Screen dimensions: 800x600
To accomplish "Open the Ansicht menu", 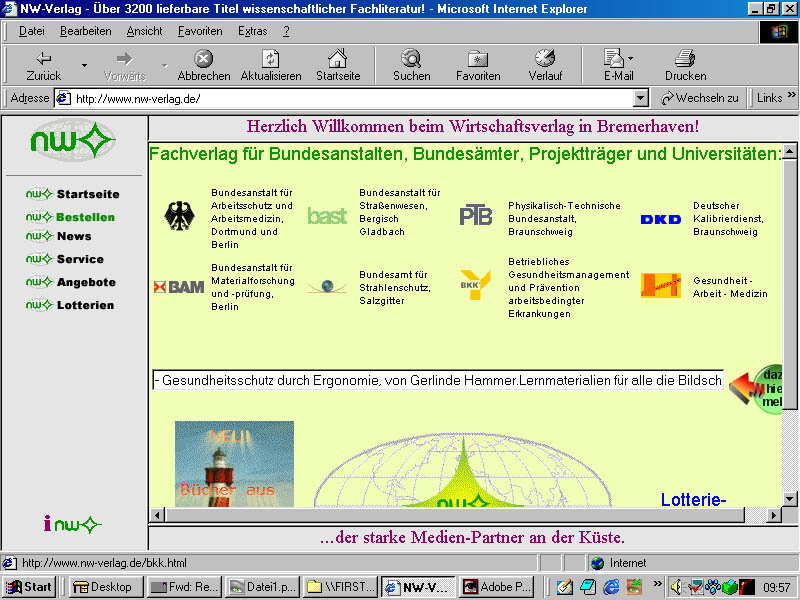I will click(144, 31).
